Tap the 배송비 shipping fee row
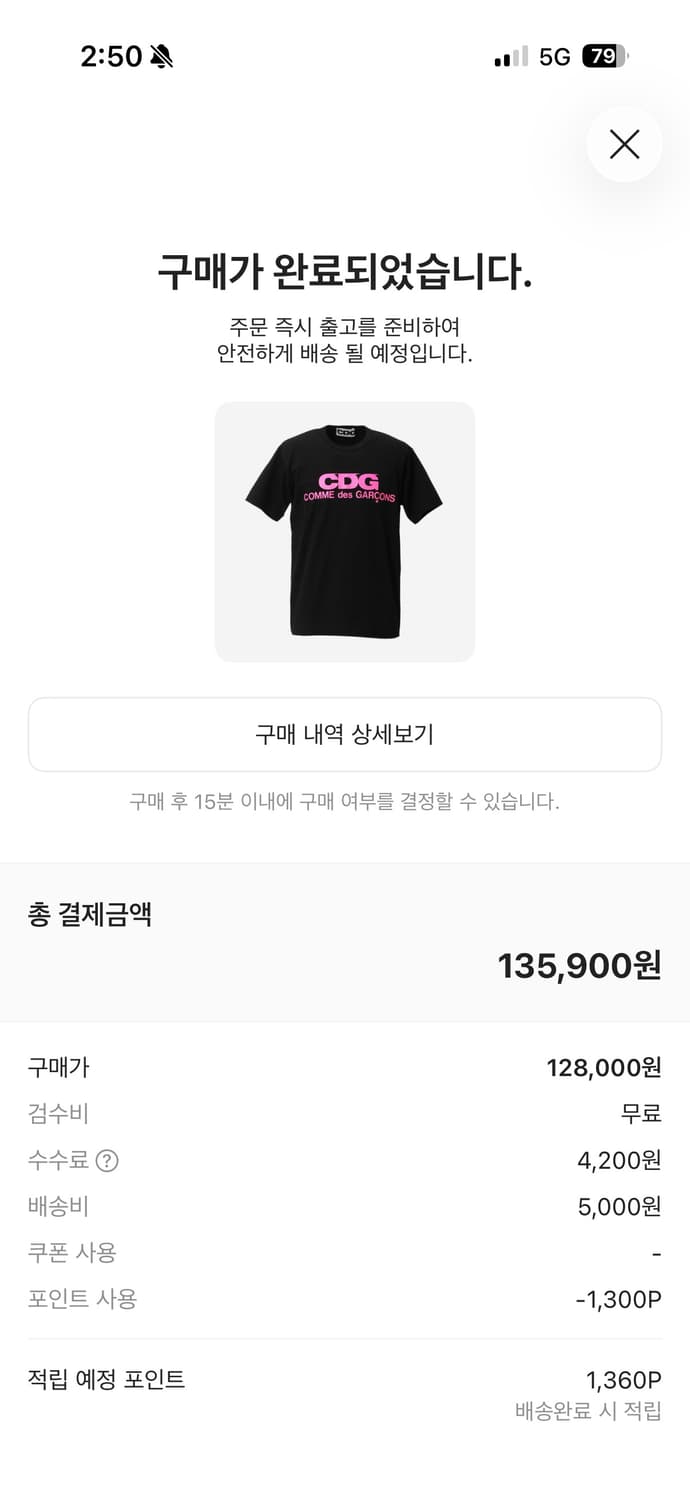The height and width of the screenshot is (1500, 690). click(x=345, y=1207)
